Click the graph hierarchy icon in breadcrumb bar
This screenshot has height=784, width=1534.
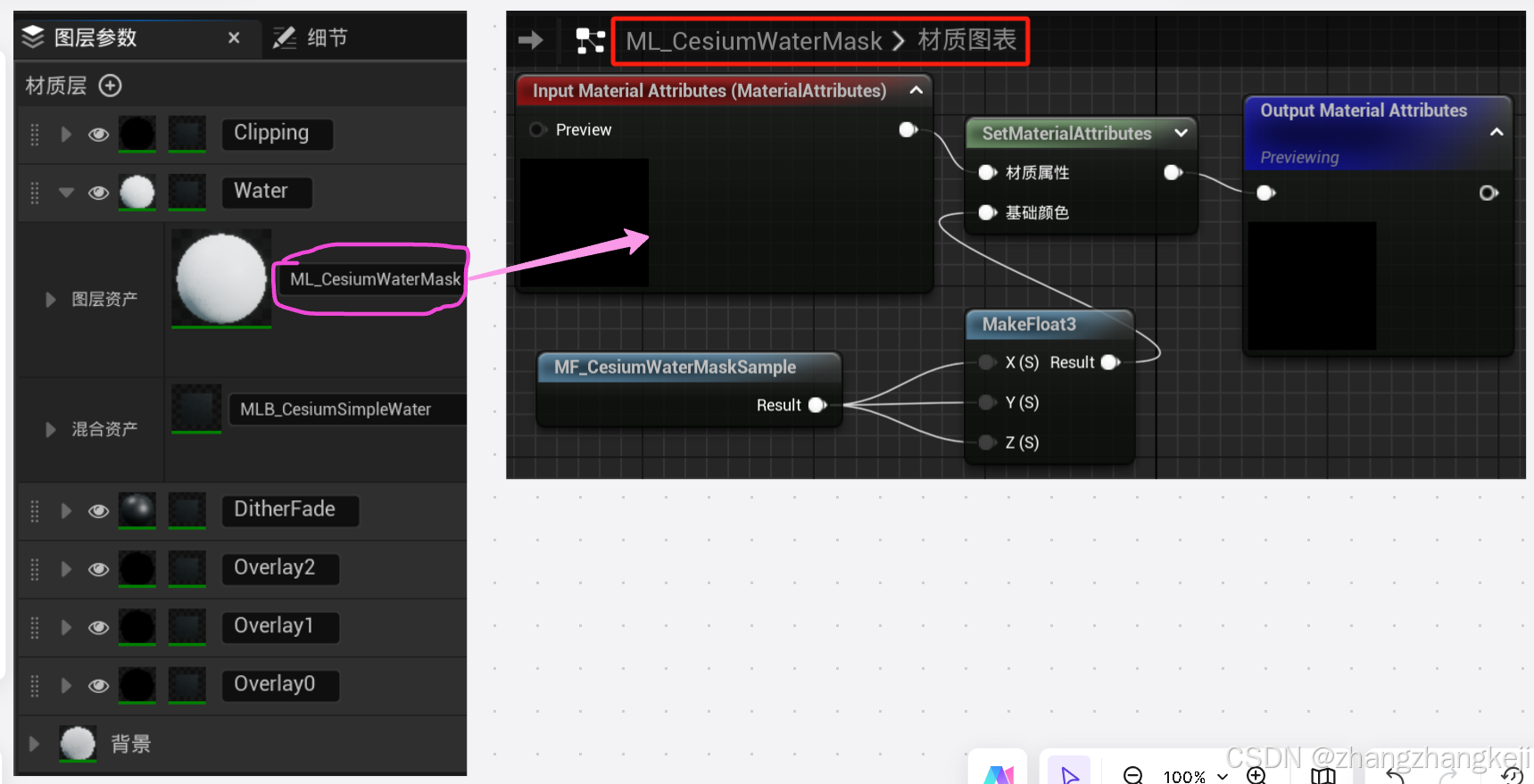pos(590,41)
